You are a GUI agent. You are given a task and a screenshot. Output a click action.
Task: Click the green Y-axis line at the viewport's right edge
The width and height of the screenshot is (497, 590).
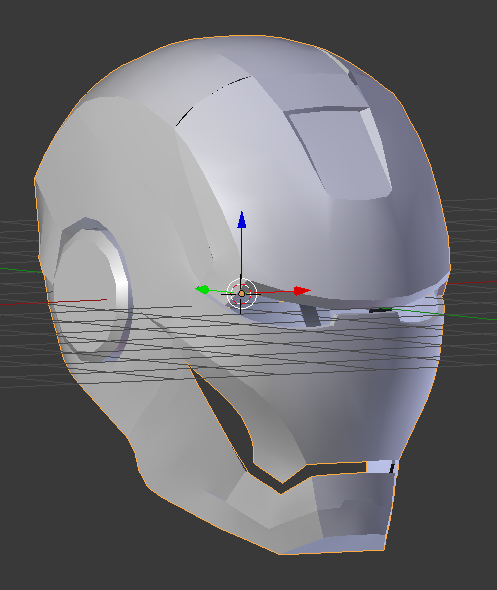470,316
